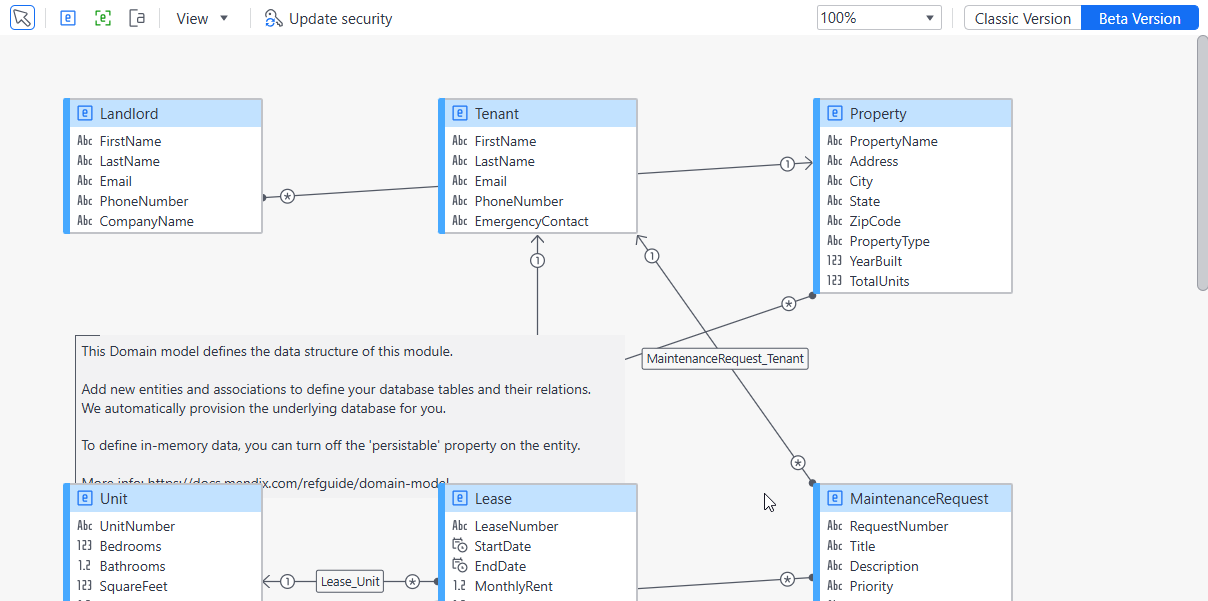Select the Lease_Unit association label
The height and width of the screenshot is (601, 1208).
[350, 581]
